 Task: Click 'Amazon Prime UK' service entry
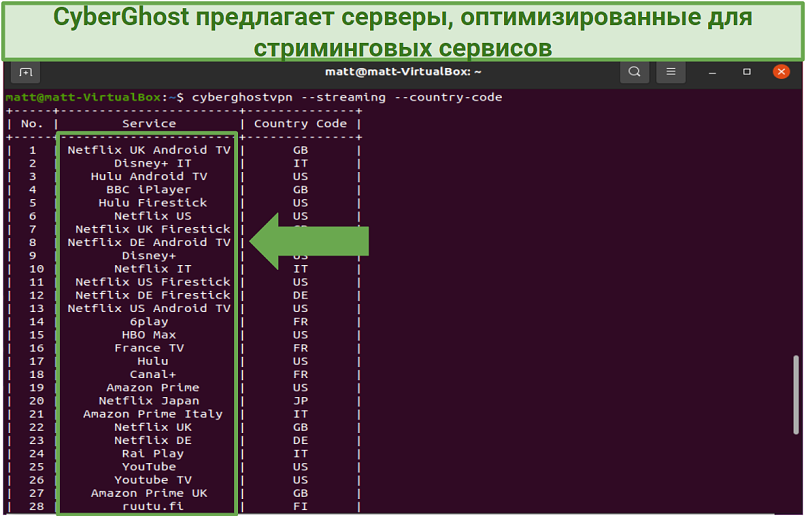point(149,493)
